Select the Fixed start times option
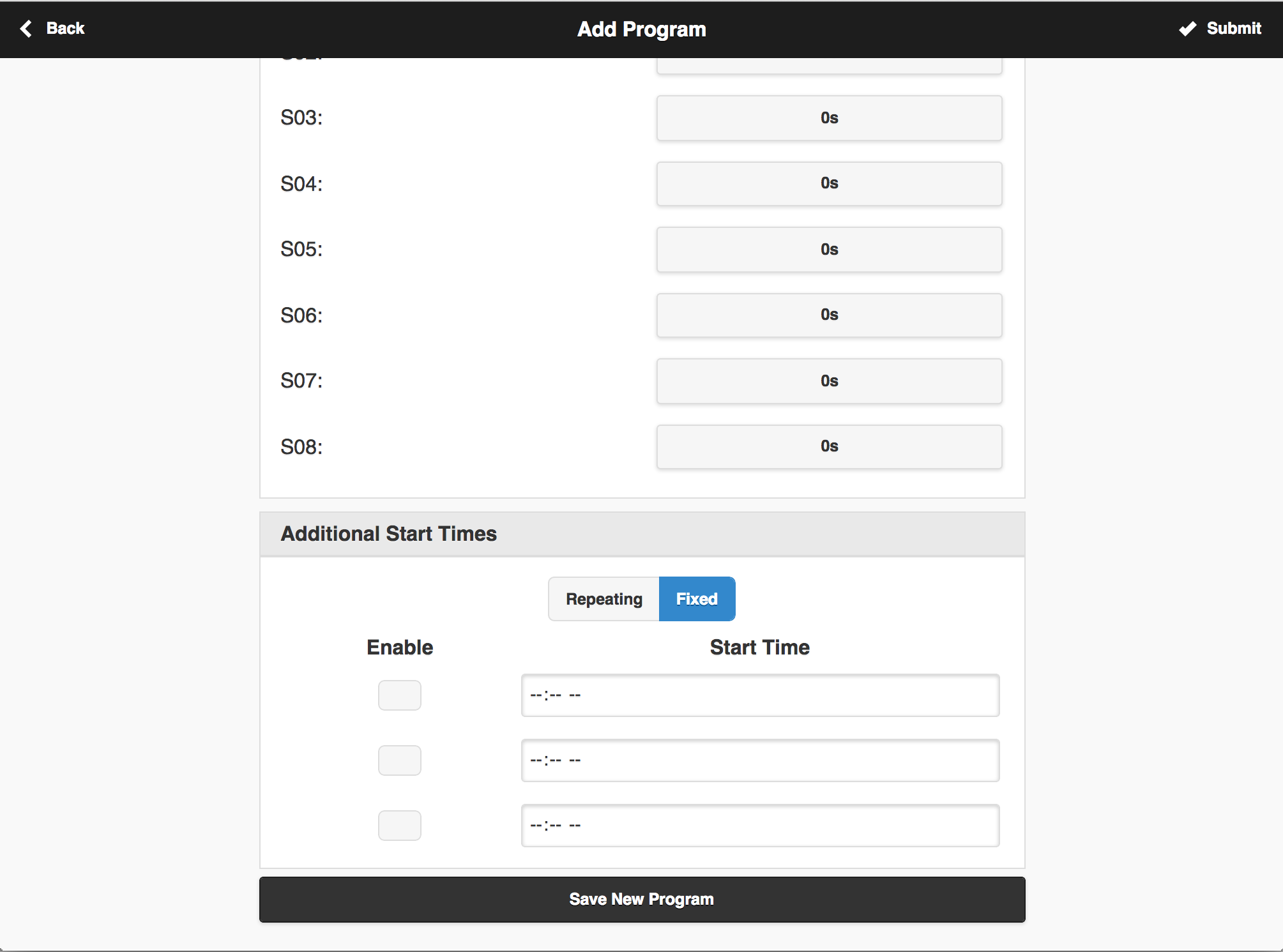 coord(697,599)
